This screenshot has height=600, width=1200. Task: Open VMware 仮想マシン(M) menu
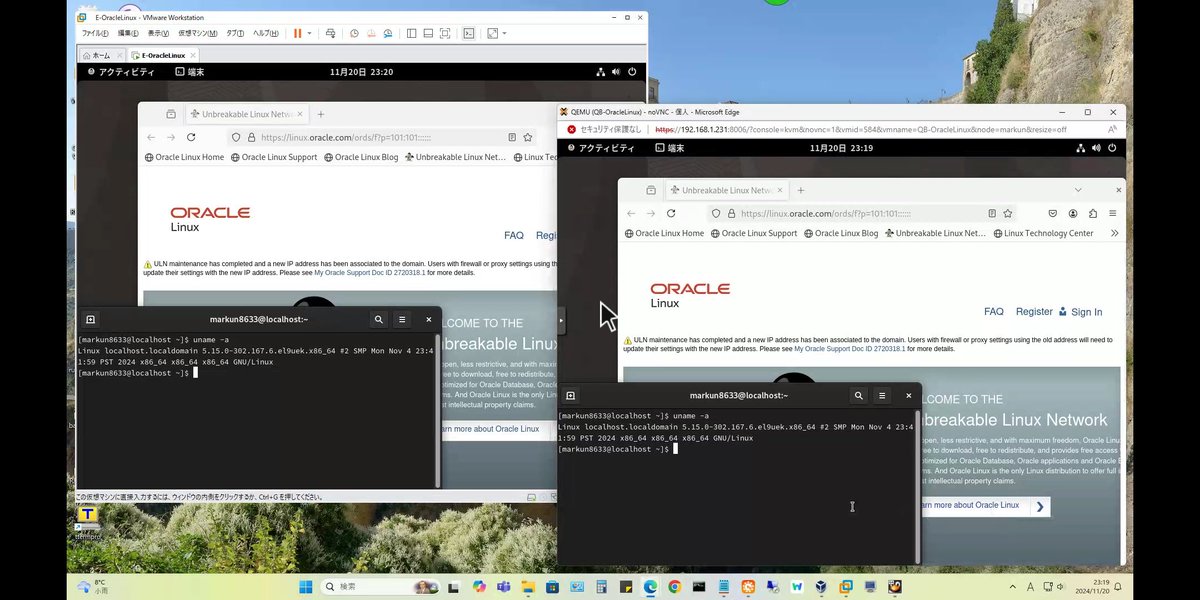[x=198, y=33]
